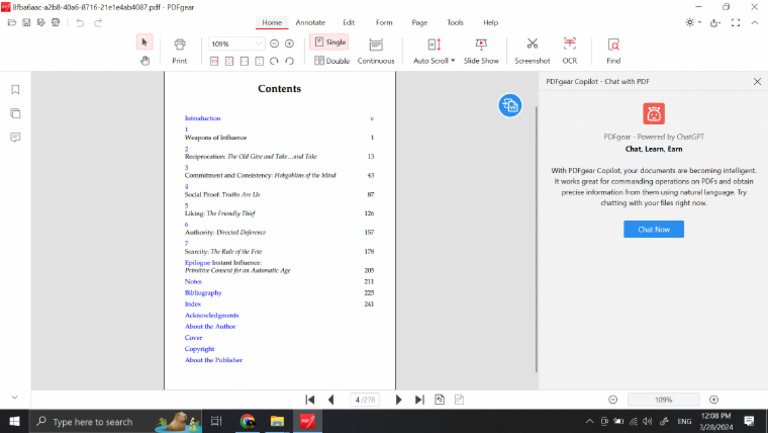Click the Chat Now button
Image resolution: width=768 pixels, height=433 pixels.
click(653, 229)
